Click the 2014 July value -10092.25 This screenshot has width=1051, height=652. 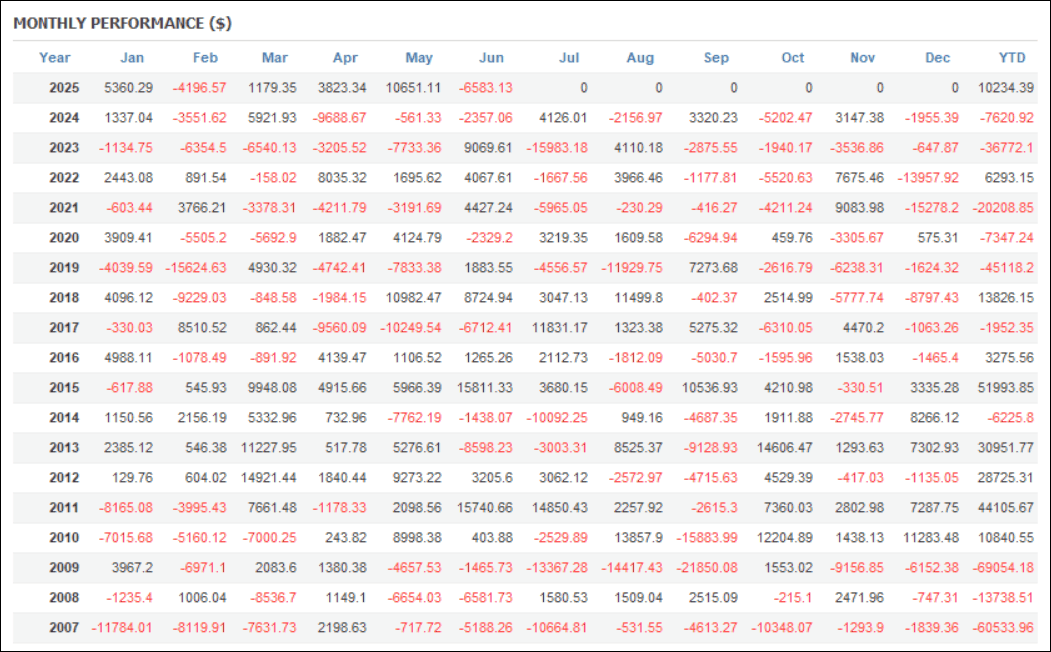pyautogui.click(x=557, y=417)
